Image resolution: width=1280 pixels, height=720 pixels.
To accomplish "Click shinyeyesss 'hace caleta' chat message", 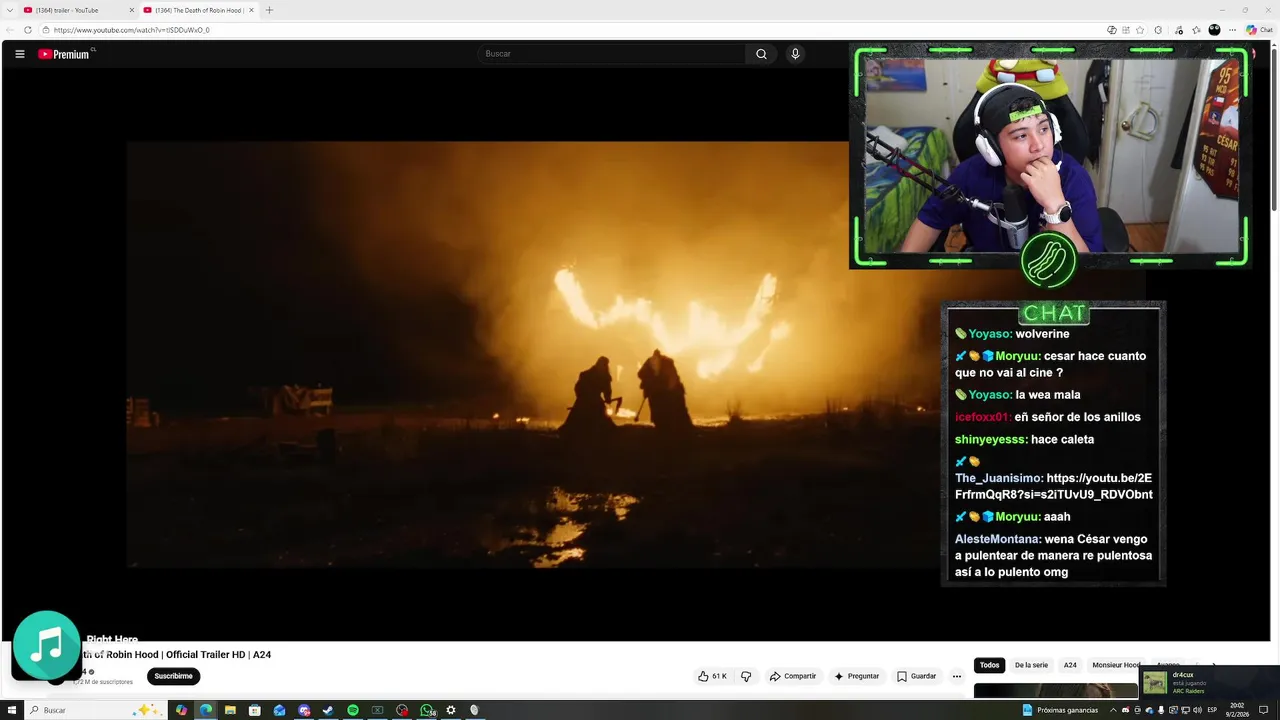I will 1025,439.
